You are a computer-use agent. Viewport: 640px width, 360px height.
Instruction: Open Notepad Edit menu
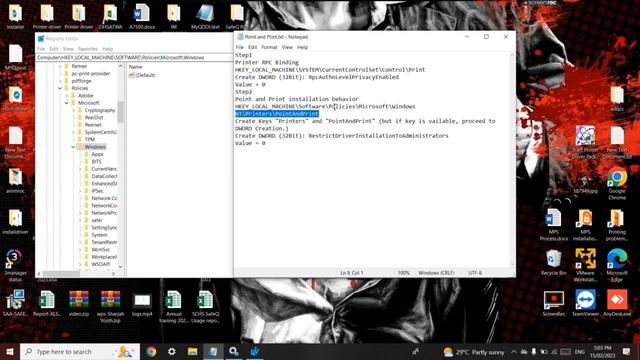point(253,47)
